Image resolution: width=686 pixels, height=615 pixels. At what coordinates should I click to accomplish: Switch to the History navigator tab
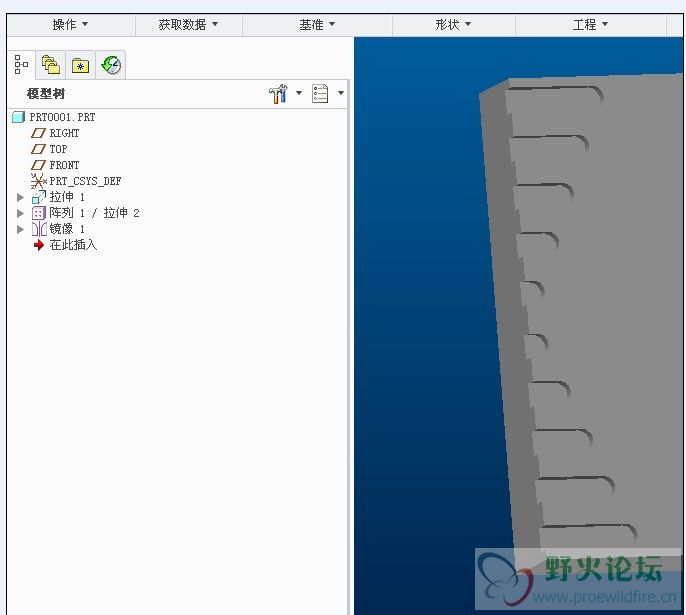[111, 65]
